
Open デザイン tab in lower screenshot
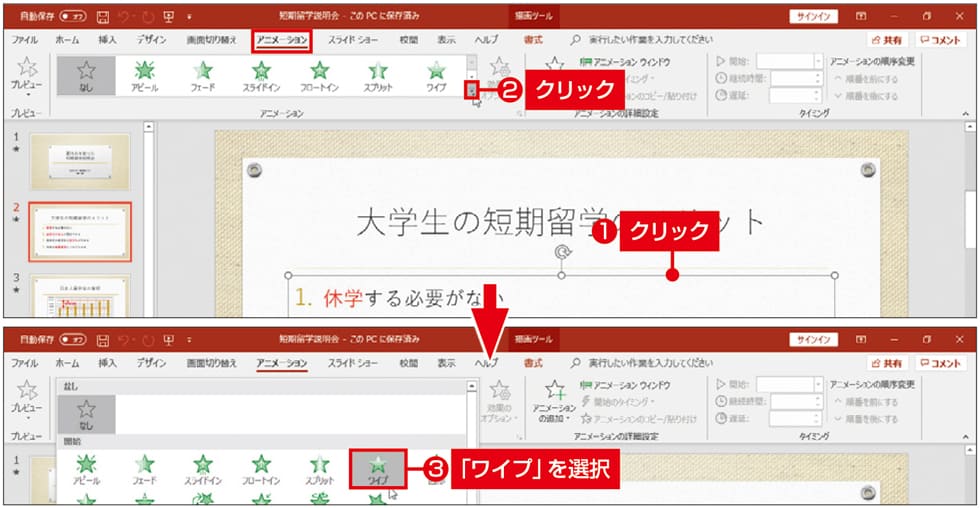[x=152, y=363]
